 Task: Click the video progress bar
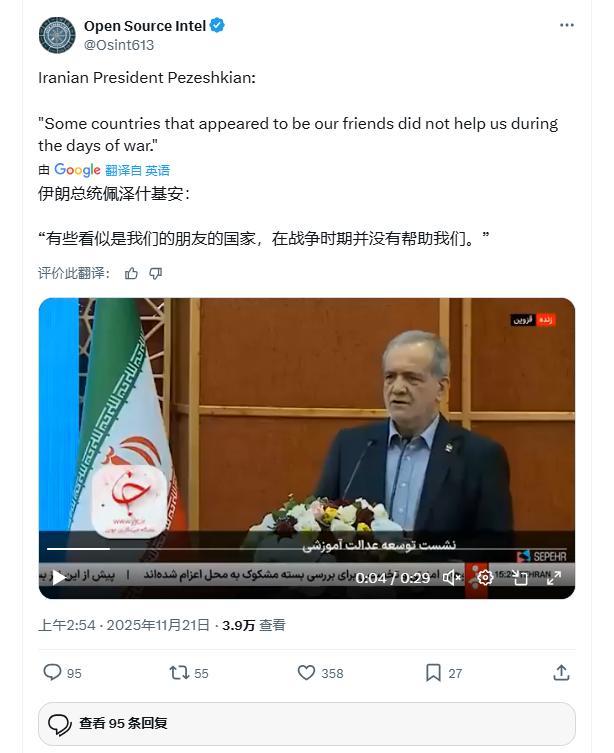[x=306, y=548]
